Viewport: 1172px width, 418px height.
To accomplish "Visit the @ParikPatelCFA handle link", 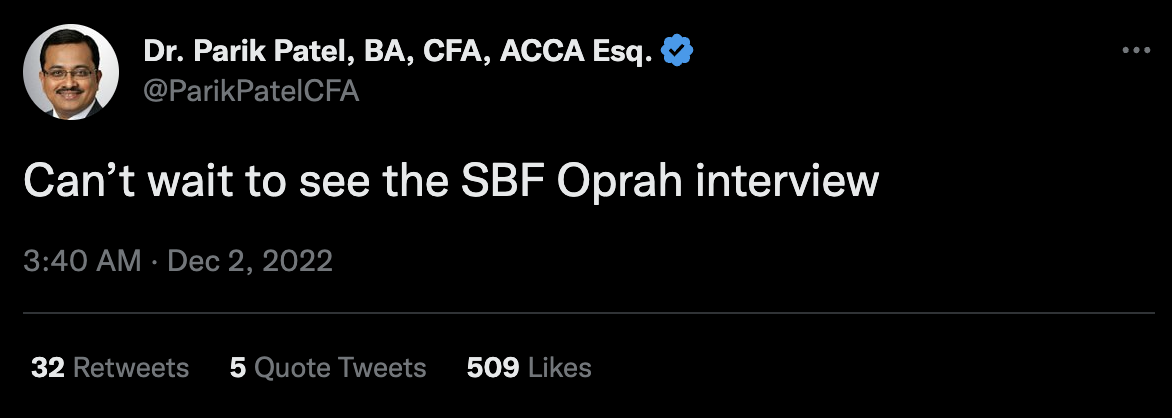I will click(x=251, y=92).
